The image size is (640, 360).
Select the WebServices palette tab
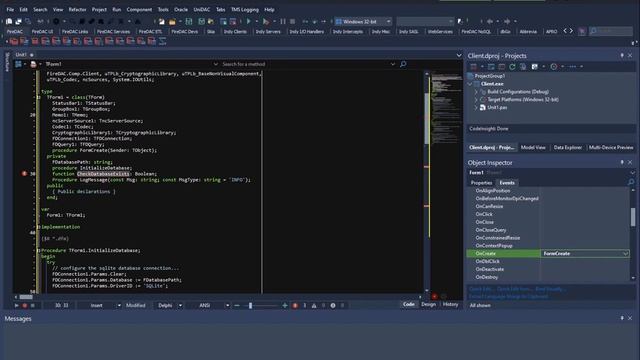point(440,31)
